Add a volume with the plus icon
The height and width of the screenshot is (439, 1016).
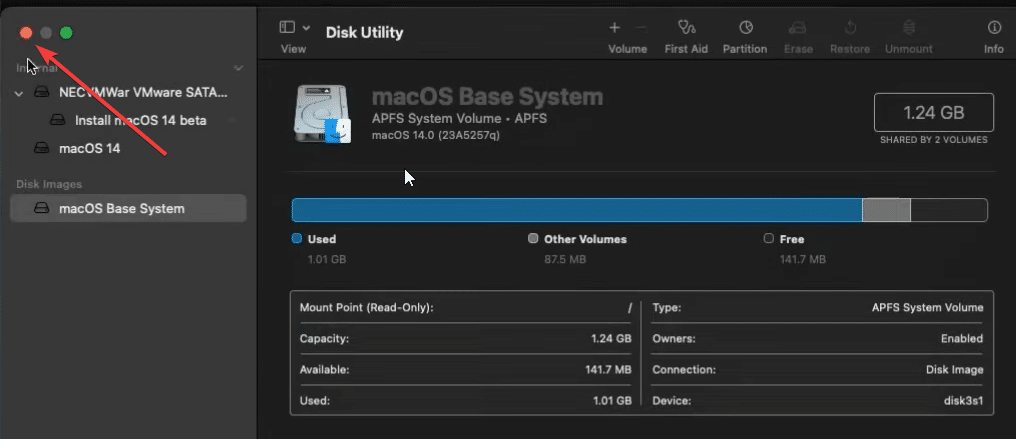(614, 28)
